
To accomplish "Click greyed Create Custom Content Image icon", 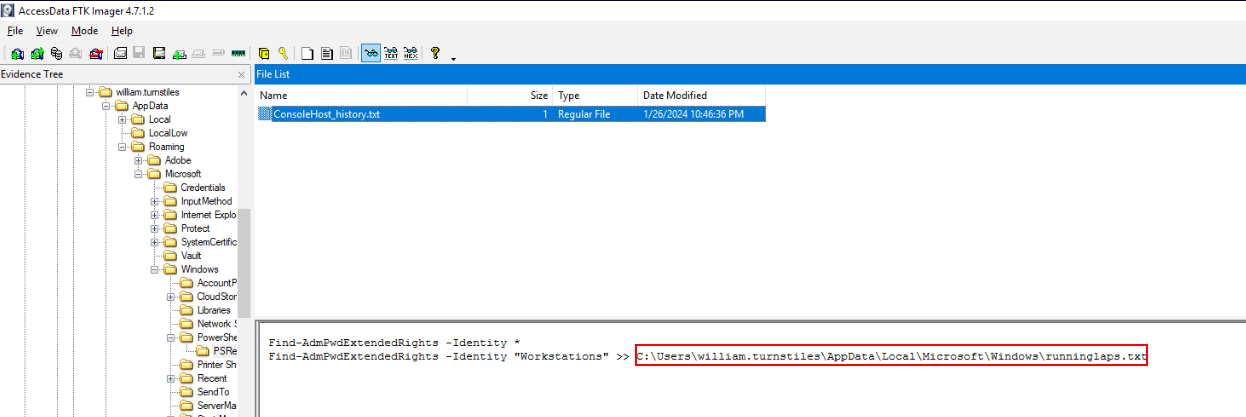I will point(198,53).
